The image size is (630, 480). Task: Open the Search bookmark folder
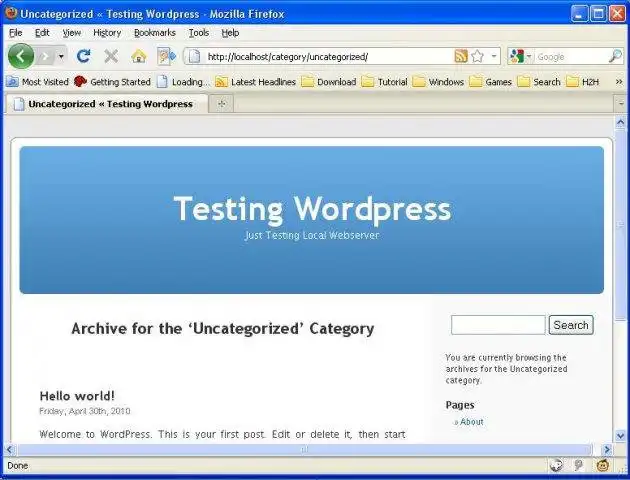point(539,82)
